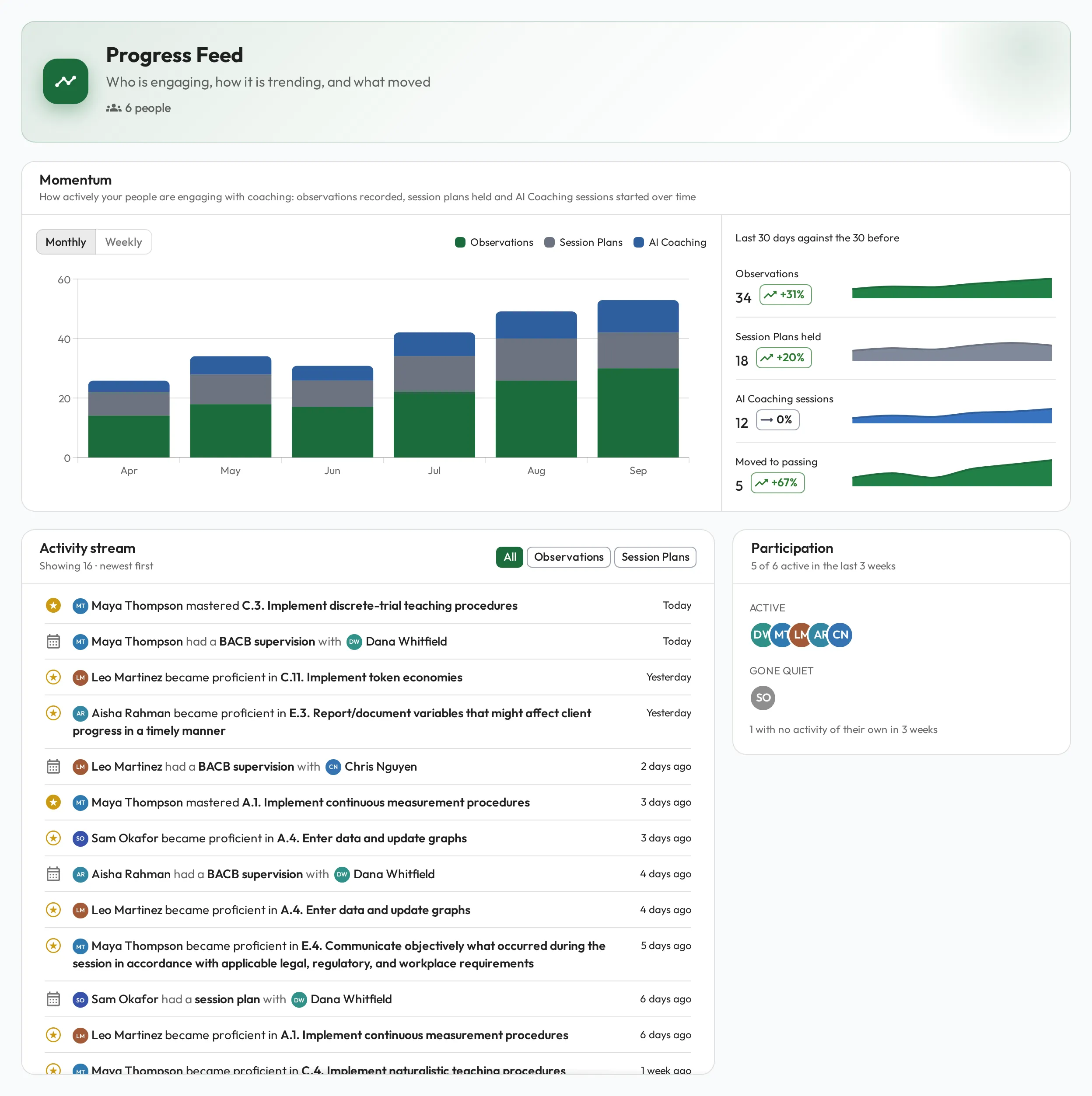This screenshot has width=1092, height=1096.
Task: Click the green Progress Feed trend icon
Action: 65,81
